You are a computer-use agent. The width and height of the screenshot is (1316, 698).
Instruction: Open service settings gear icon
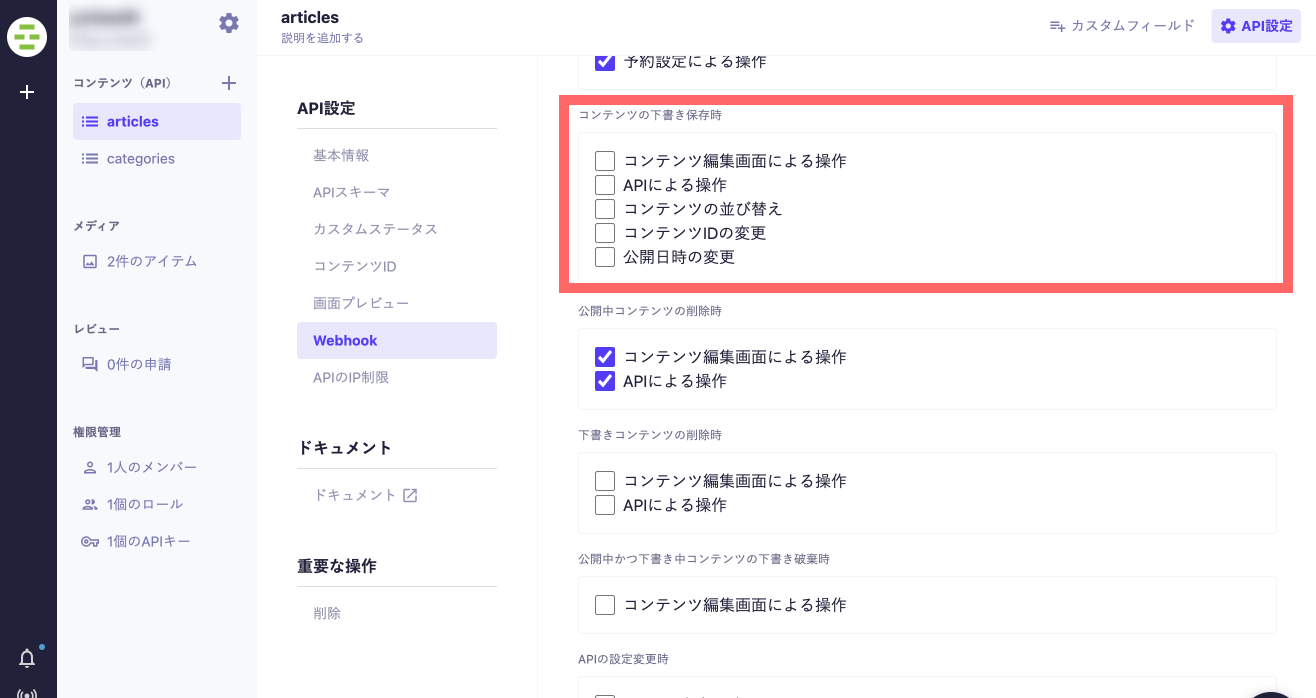pyautogui.click(x=229, y=23)
